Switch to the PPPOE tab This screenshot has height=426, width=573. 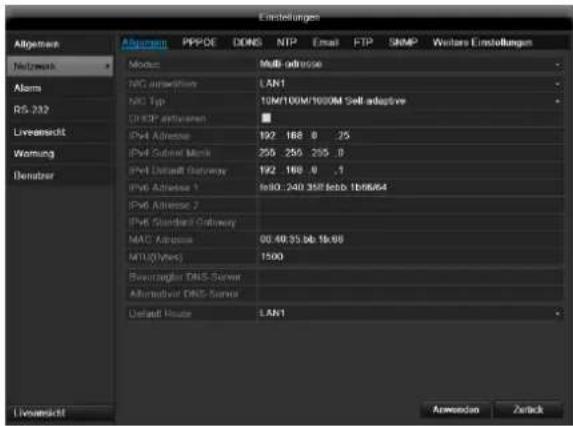[200, 42]
